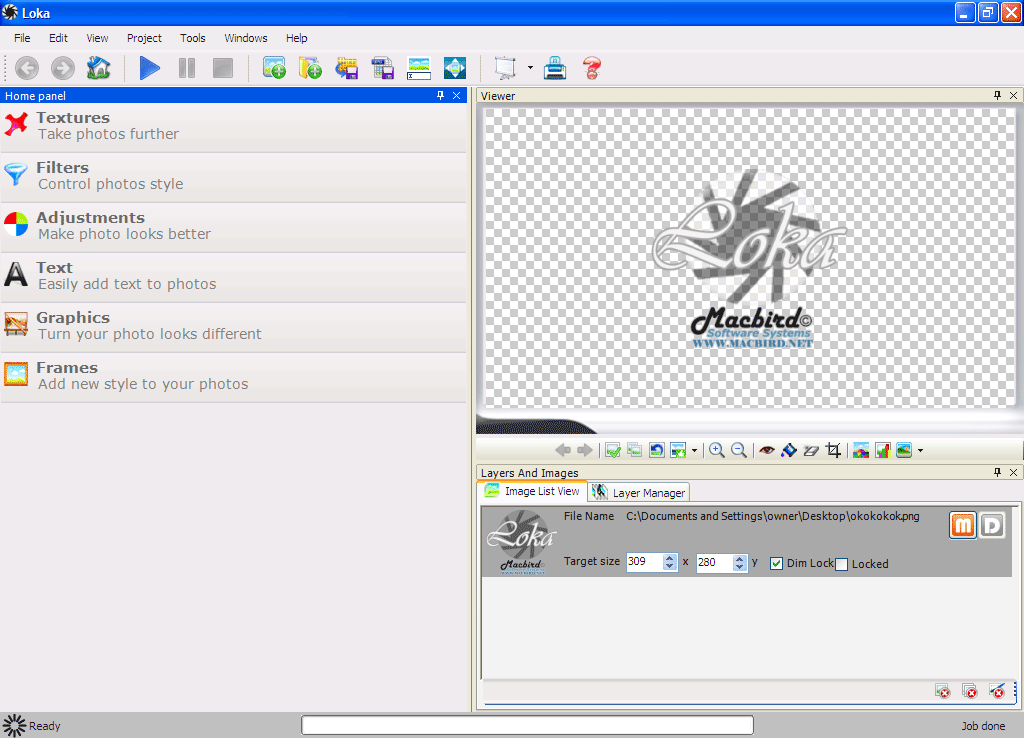Click the add folder icon in main toolbar
Screen dimensions: 1024x738
point(310,68)
